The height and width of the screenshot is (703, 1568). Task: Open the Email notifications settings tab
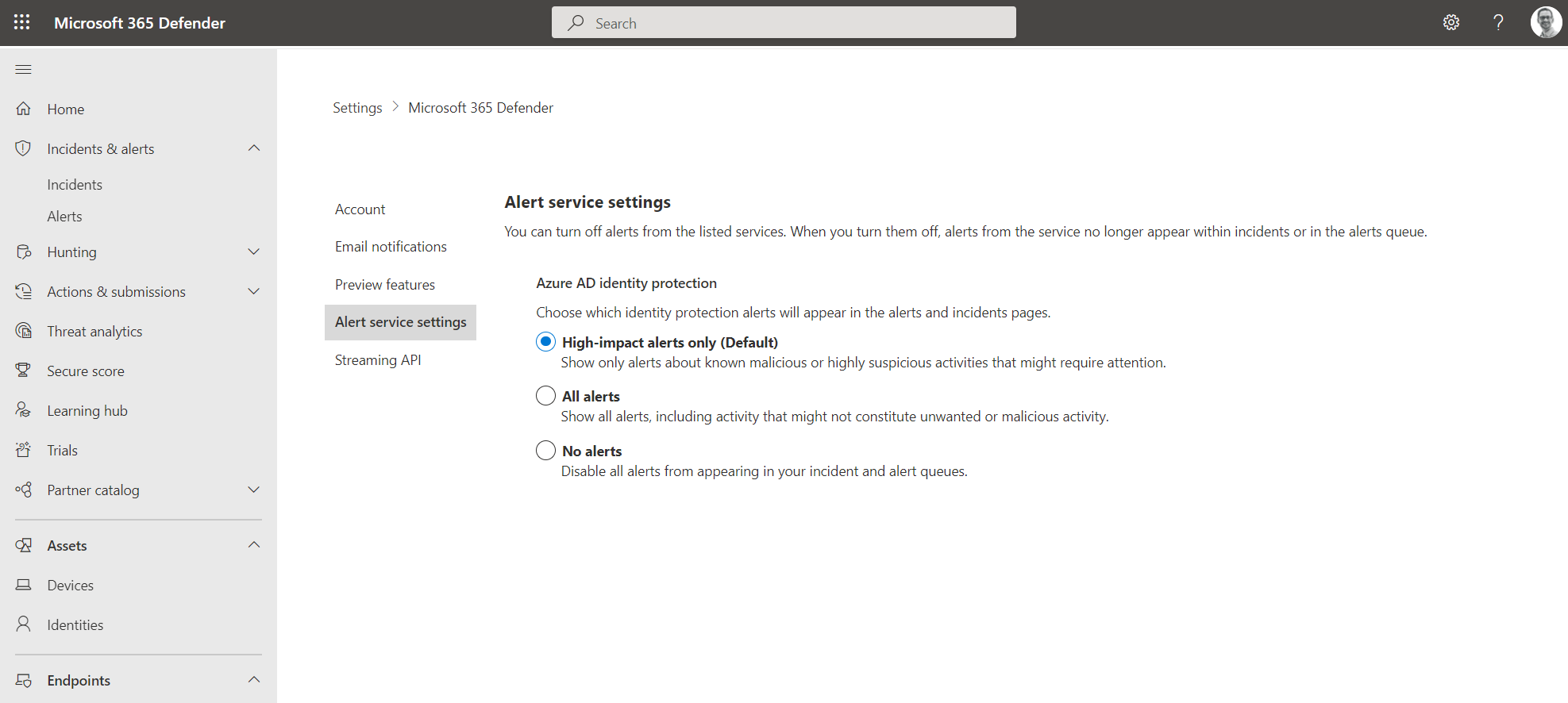[391, 247]
